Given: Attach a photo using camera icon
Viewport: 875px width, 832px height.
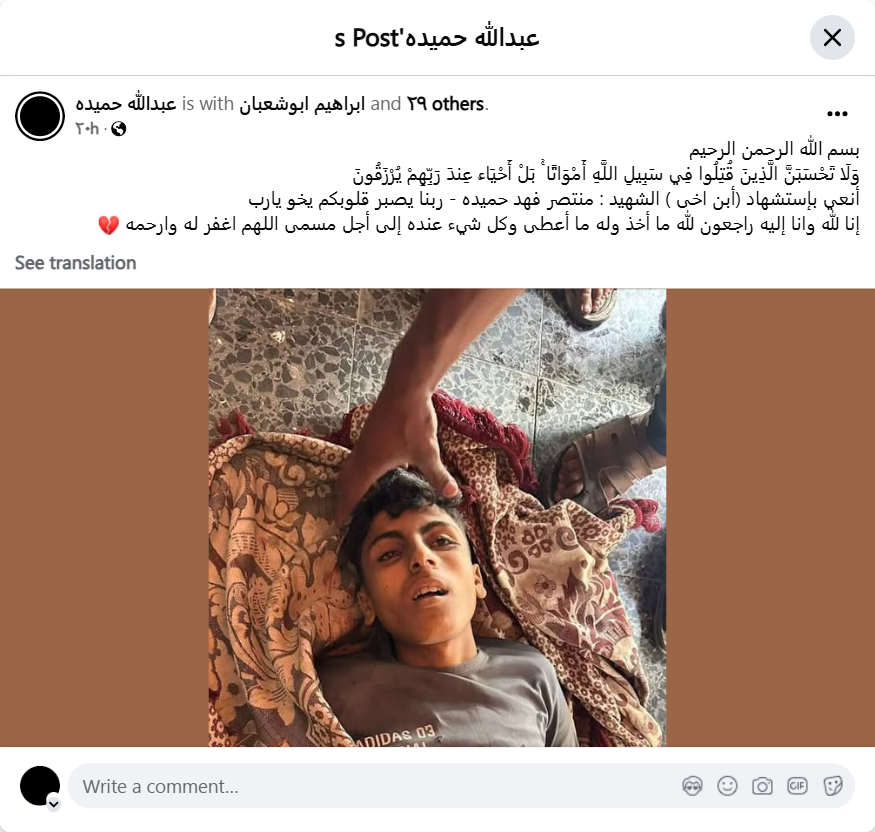Looking at the screenshot, I should [762, 786].
